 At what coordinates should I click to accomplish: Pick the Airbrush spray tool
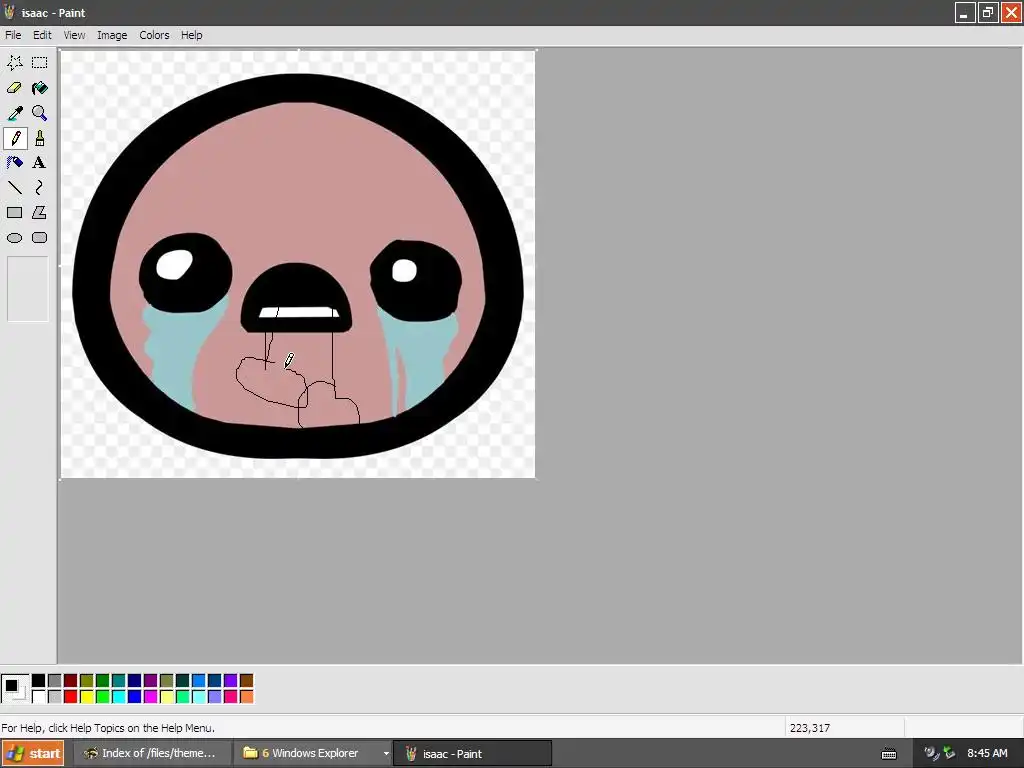(14, 163)
